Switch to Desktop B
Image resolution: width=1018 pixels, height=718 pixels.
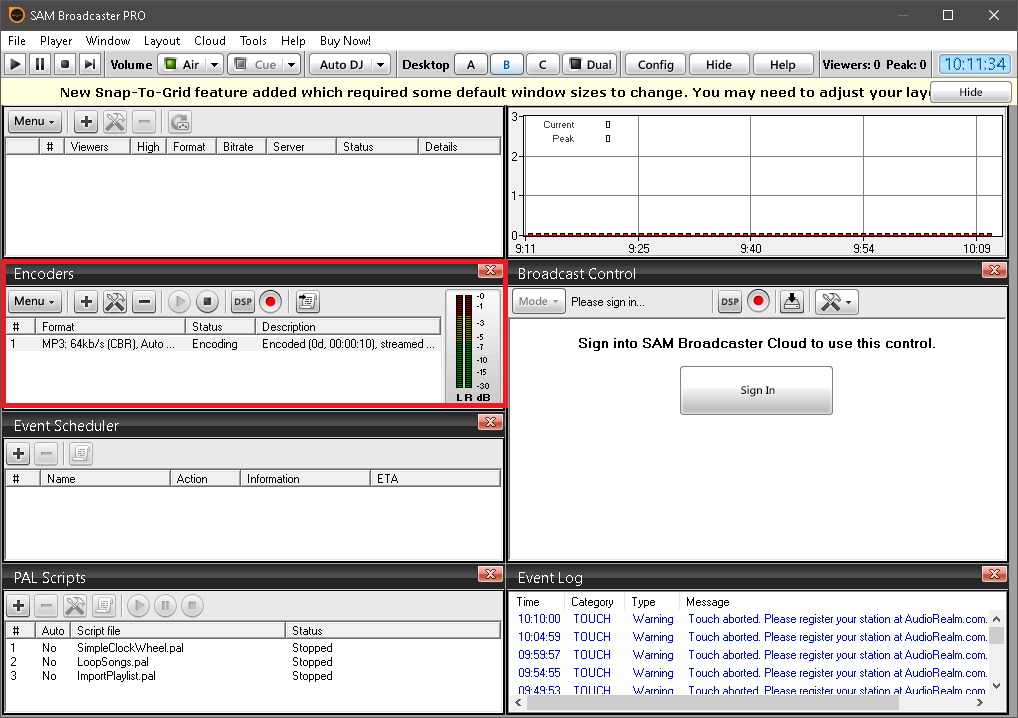coord(506,64)
